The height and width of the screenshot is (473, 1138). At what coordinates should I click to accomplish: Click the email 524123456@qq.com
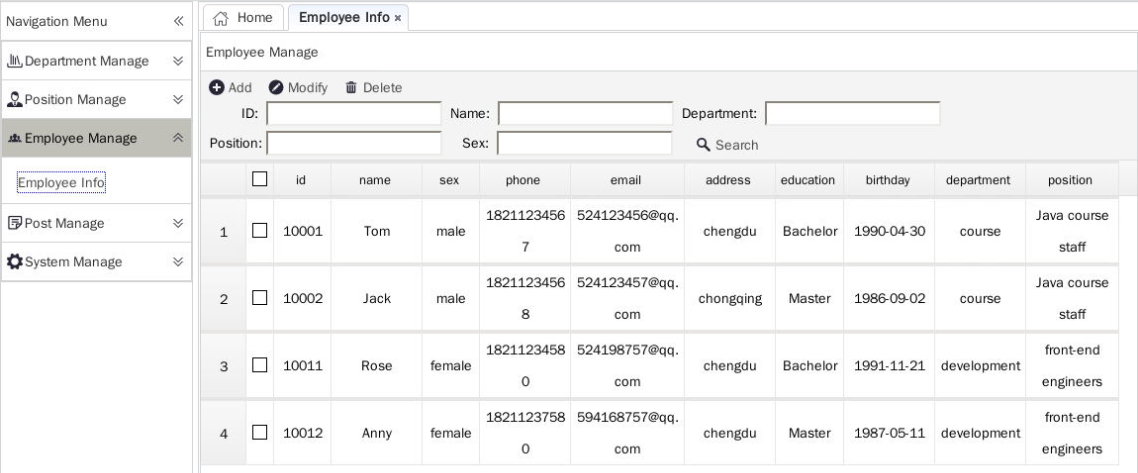(627, 231)
